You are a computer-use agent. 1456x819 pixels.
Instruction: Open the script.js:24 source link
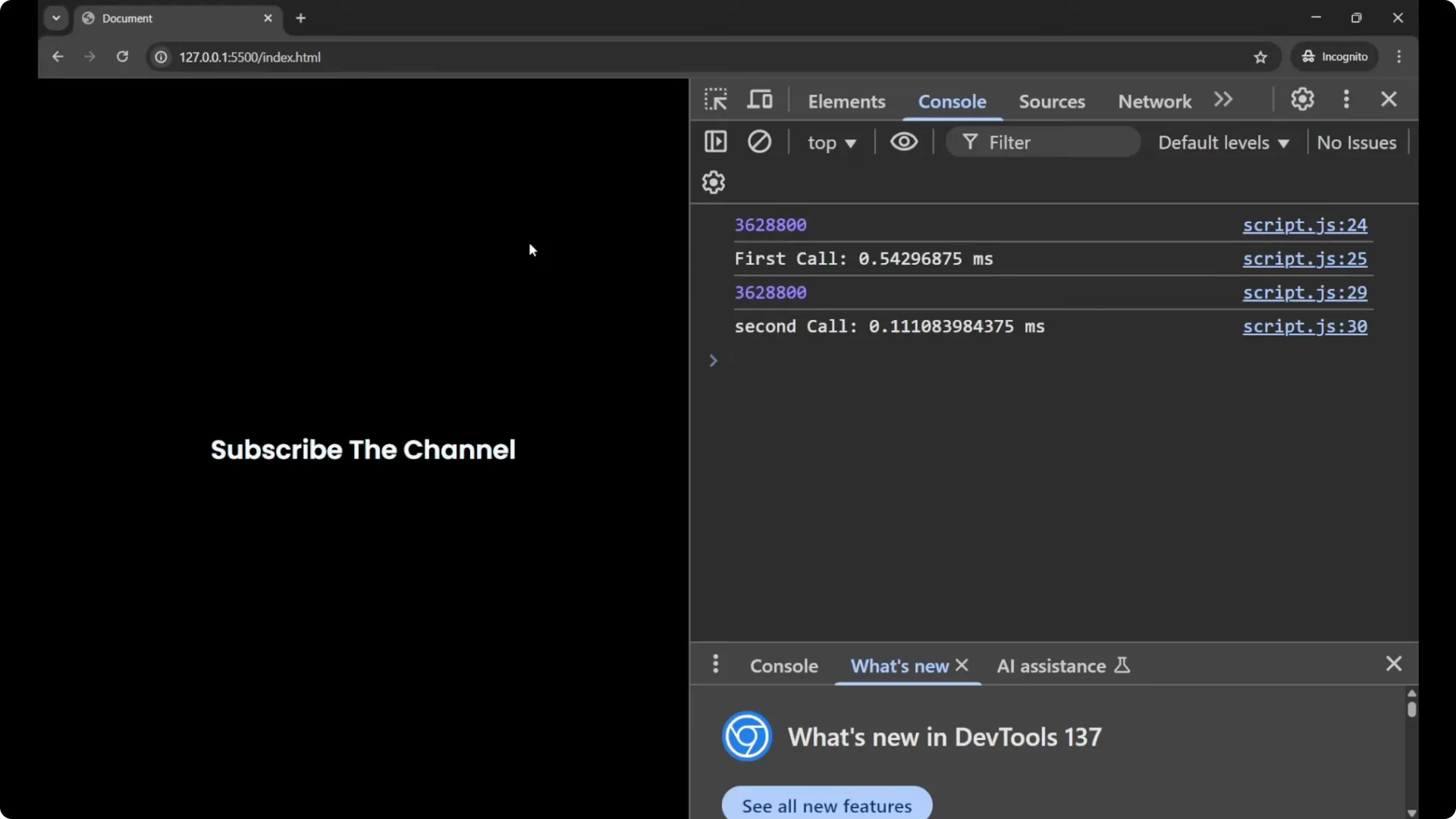tap(1304, 225)
